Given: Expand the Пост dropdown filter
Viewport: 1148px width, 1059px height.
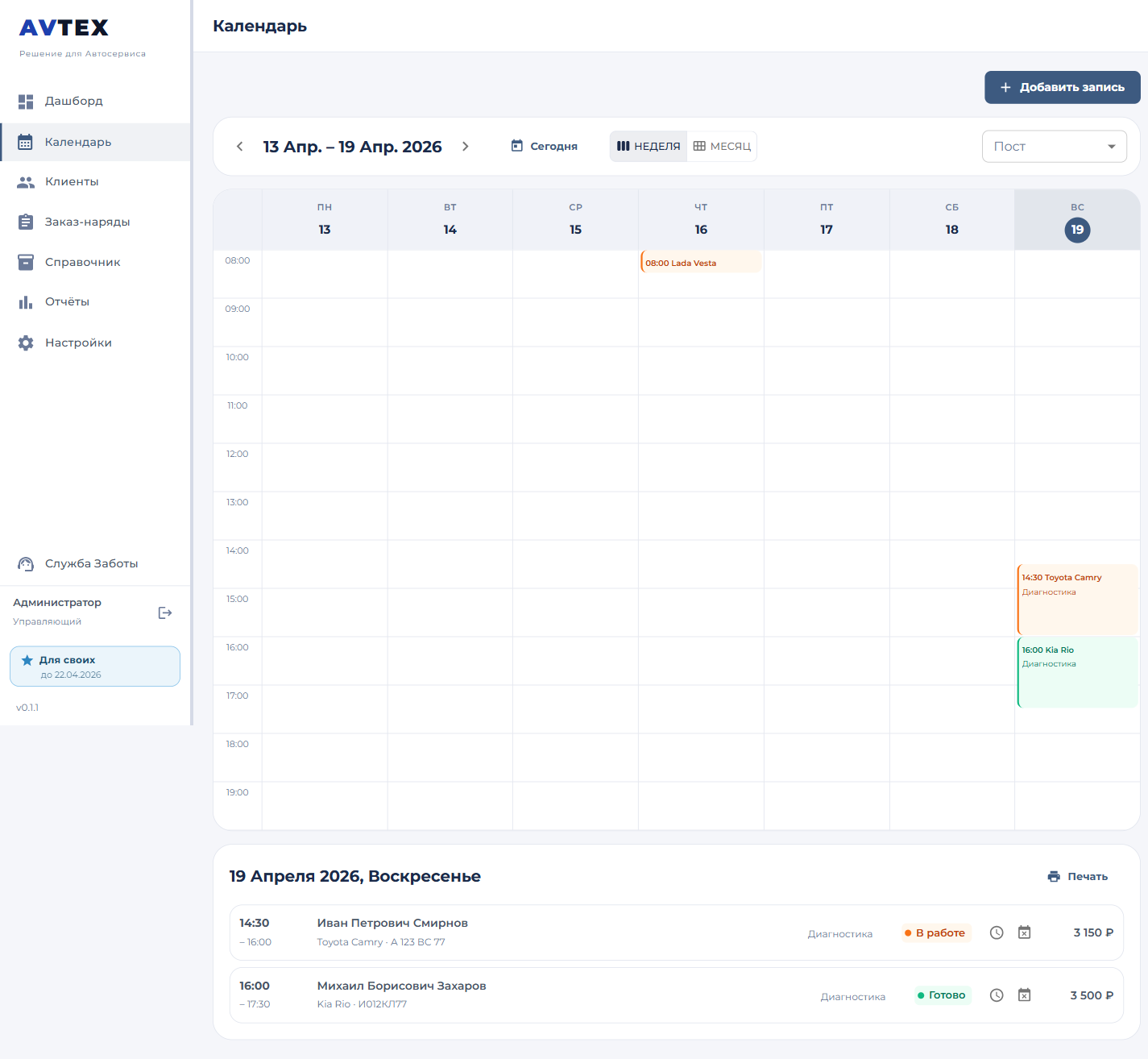Looking at the screenshot, I should coord(1054,146).
